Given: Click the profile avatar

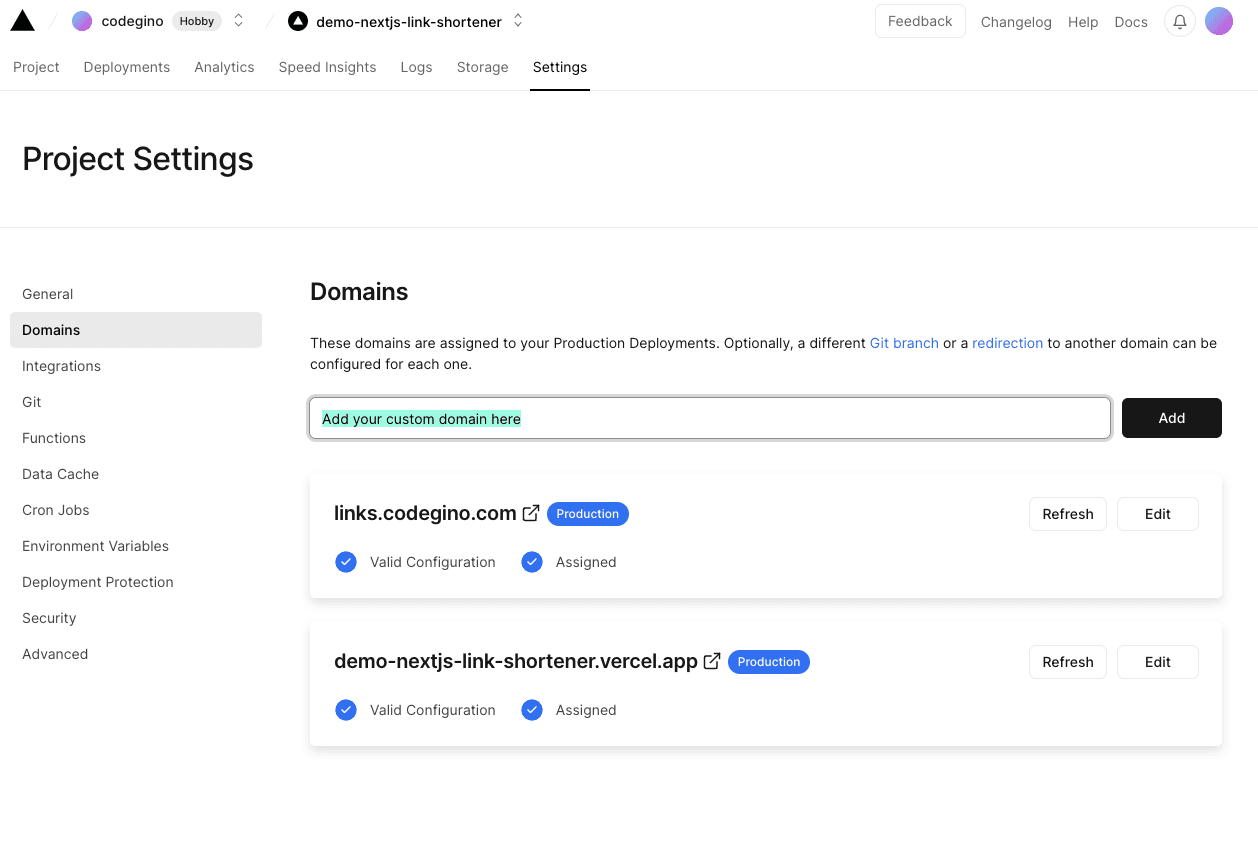Looking at the screenshot, I should (x=1219, y=20).
